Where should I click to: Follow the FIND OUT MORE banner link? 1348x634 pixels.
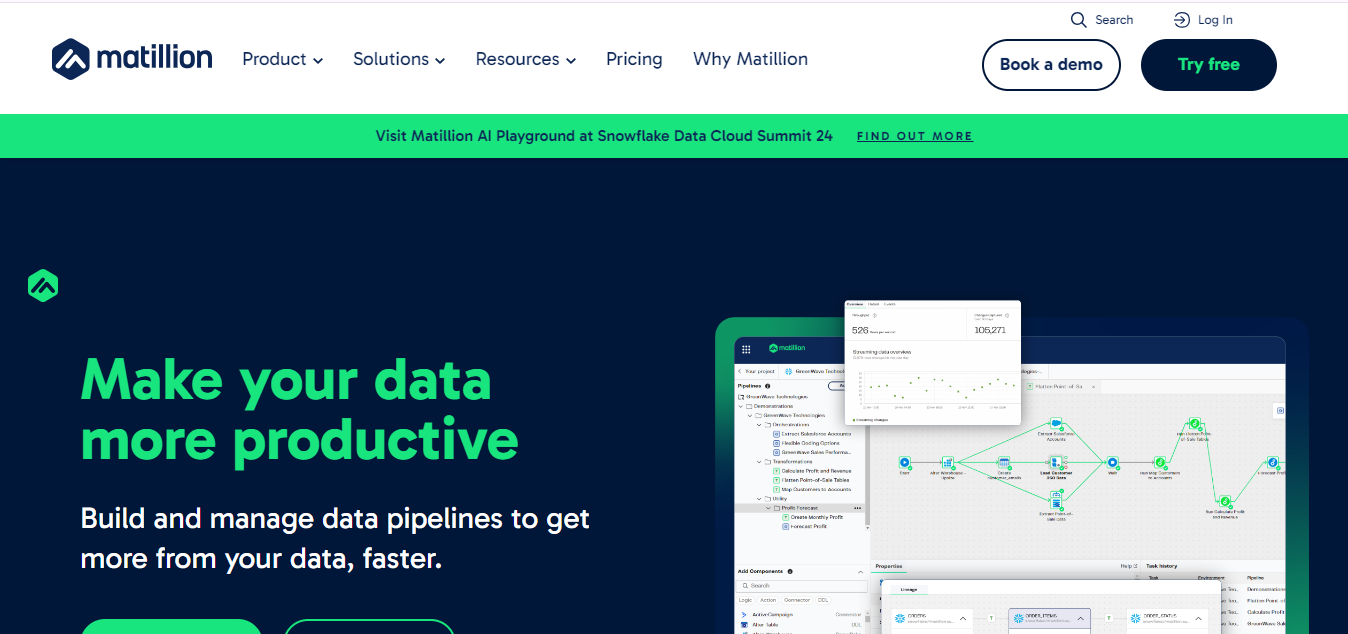(x=915, y=136)
